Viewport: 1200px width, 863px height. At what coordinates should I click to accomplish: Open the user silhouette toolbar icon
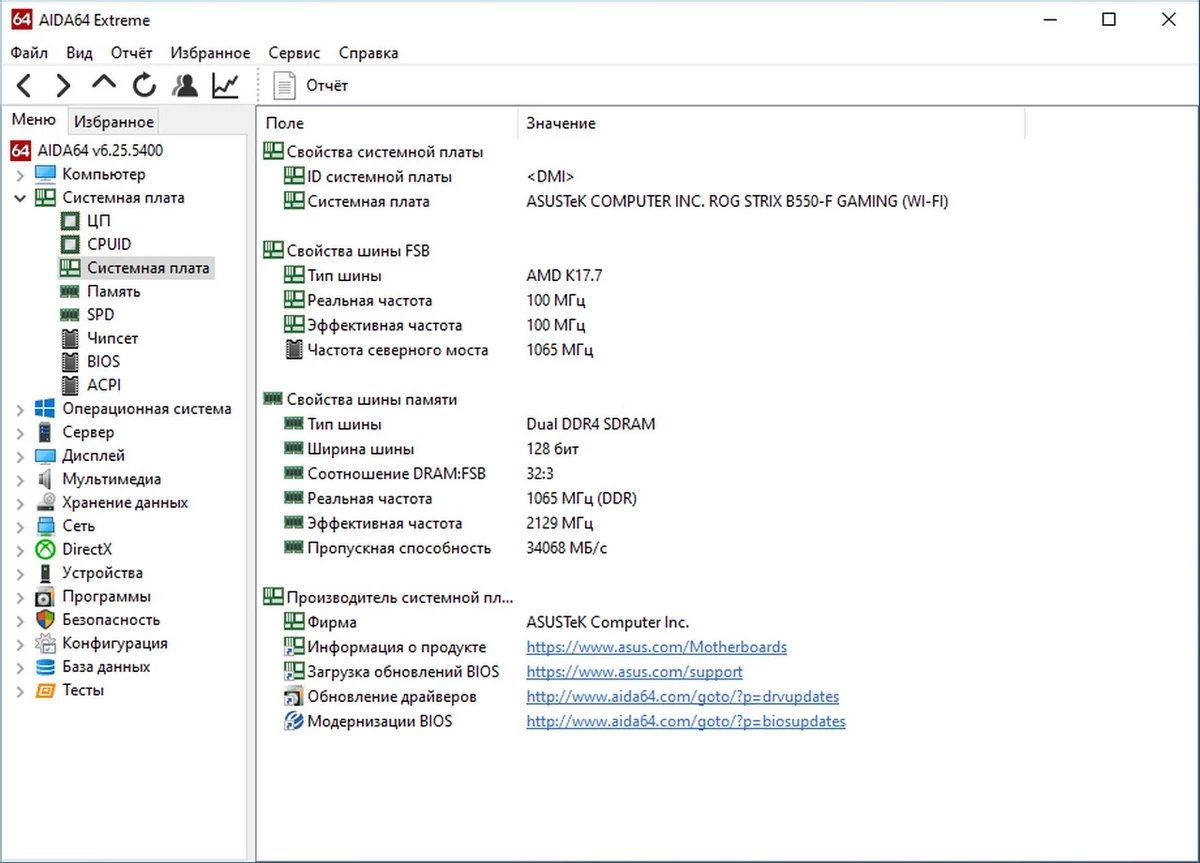pos(185,86)
